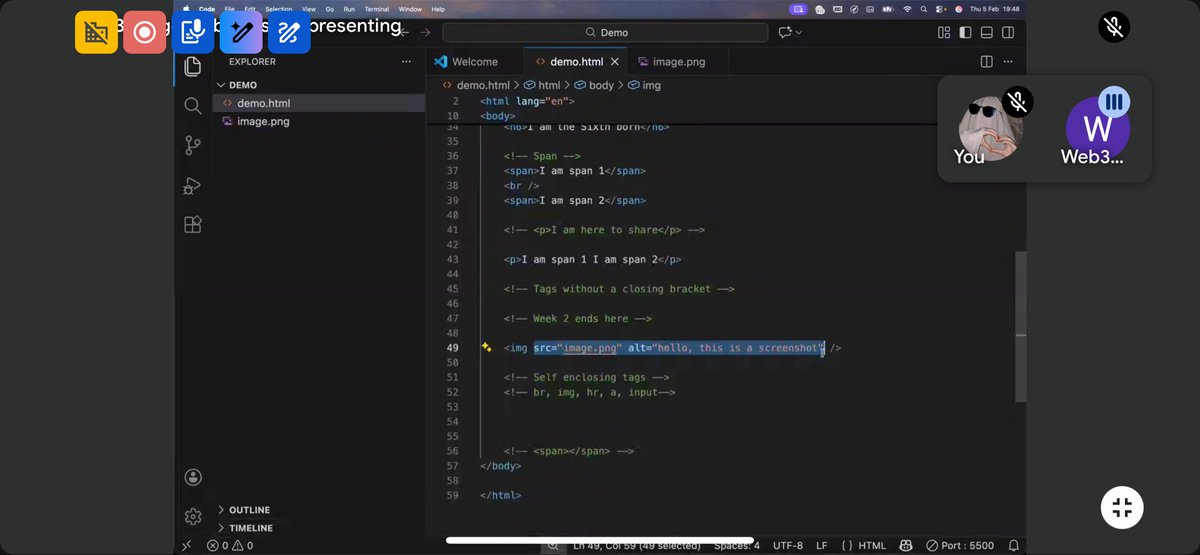Click the remote window icon in status bar
The width and height of the screenshot is (1200, 555).
(x=186, y=545)
